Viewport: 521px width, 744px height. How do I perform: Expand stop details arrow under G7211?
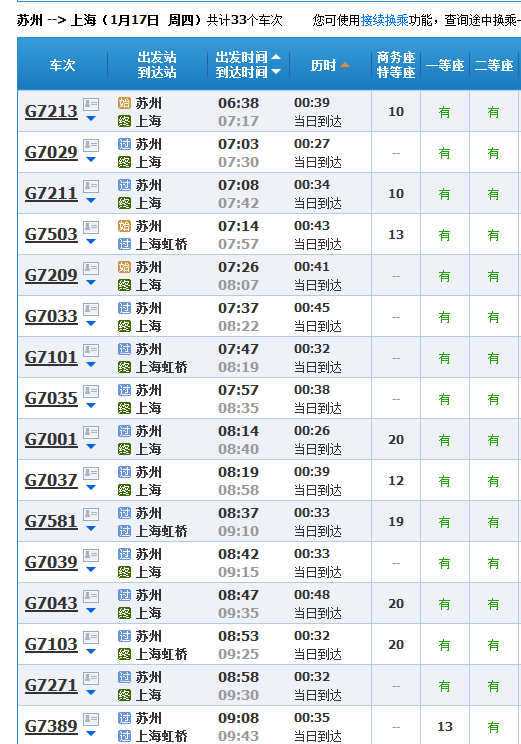coord(91,201)
